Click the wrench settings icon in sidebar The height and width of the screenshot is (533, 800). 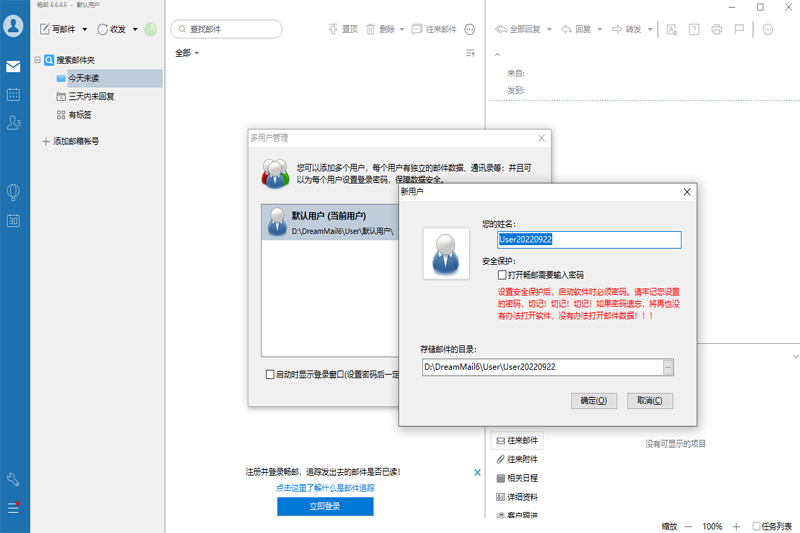(14, 480)
